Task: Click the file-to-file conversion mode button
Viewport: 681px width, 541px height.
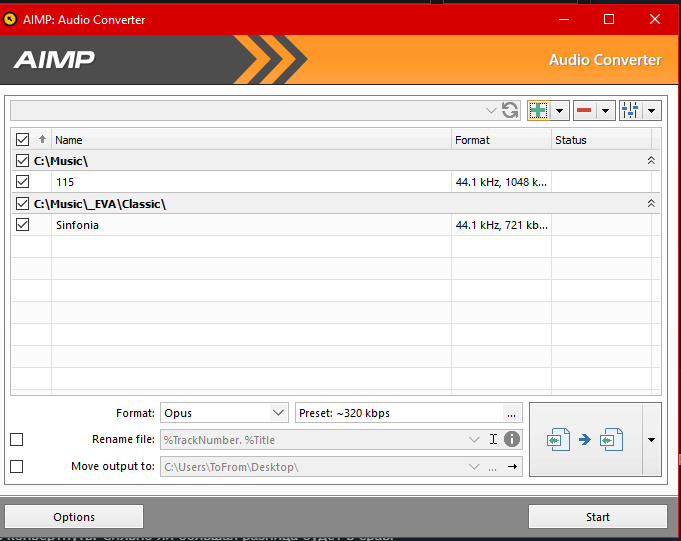Action: [585, 439]
